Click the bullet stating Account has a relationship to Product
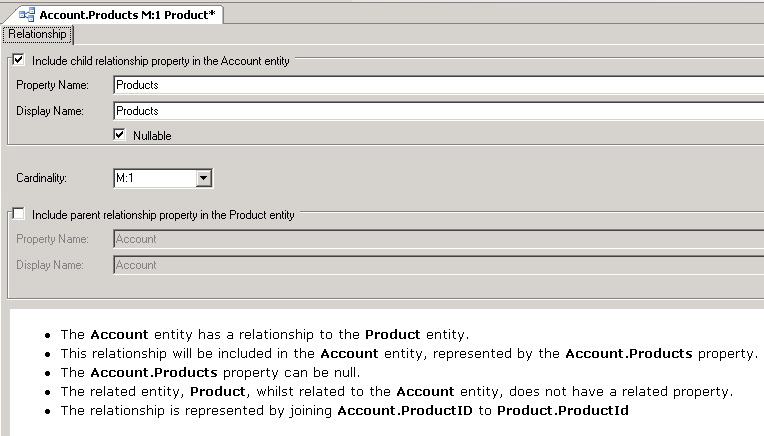Image resolution: width=764 pixels, height=436 pixels. 264,334
